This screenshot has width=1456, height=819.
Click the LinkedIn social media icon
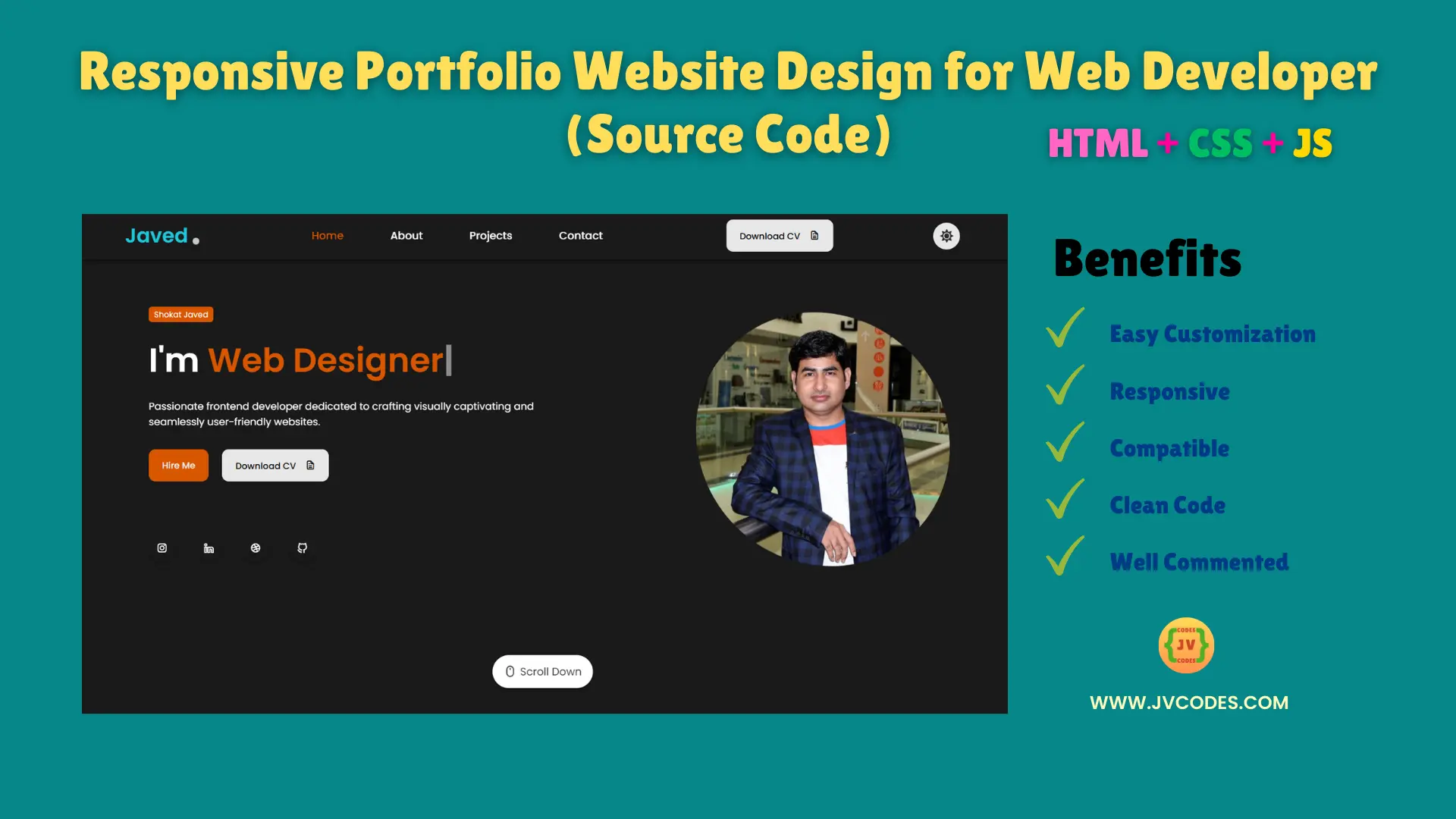[x=209, y=548]
